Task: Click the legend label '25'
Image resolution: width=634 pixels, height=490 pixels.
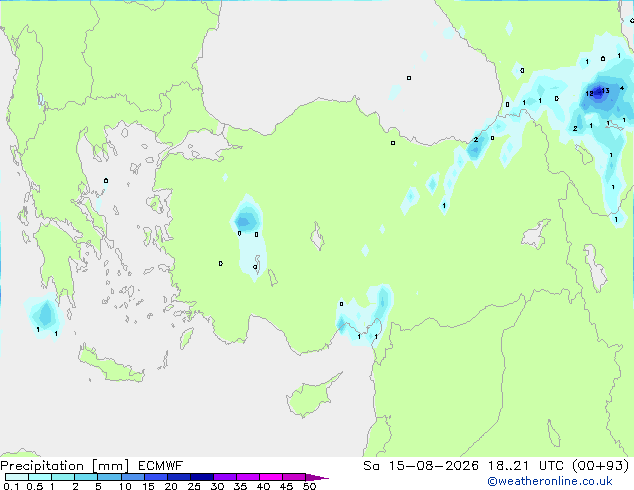Action: pos(194,486)
